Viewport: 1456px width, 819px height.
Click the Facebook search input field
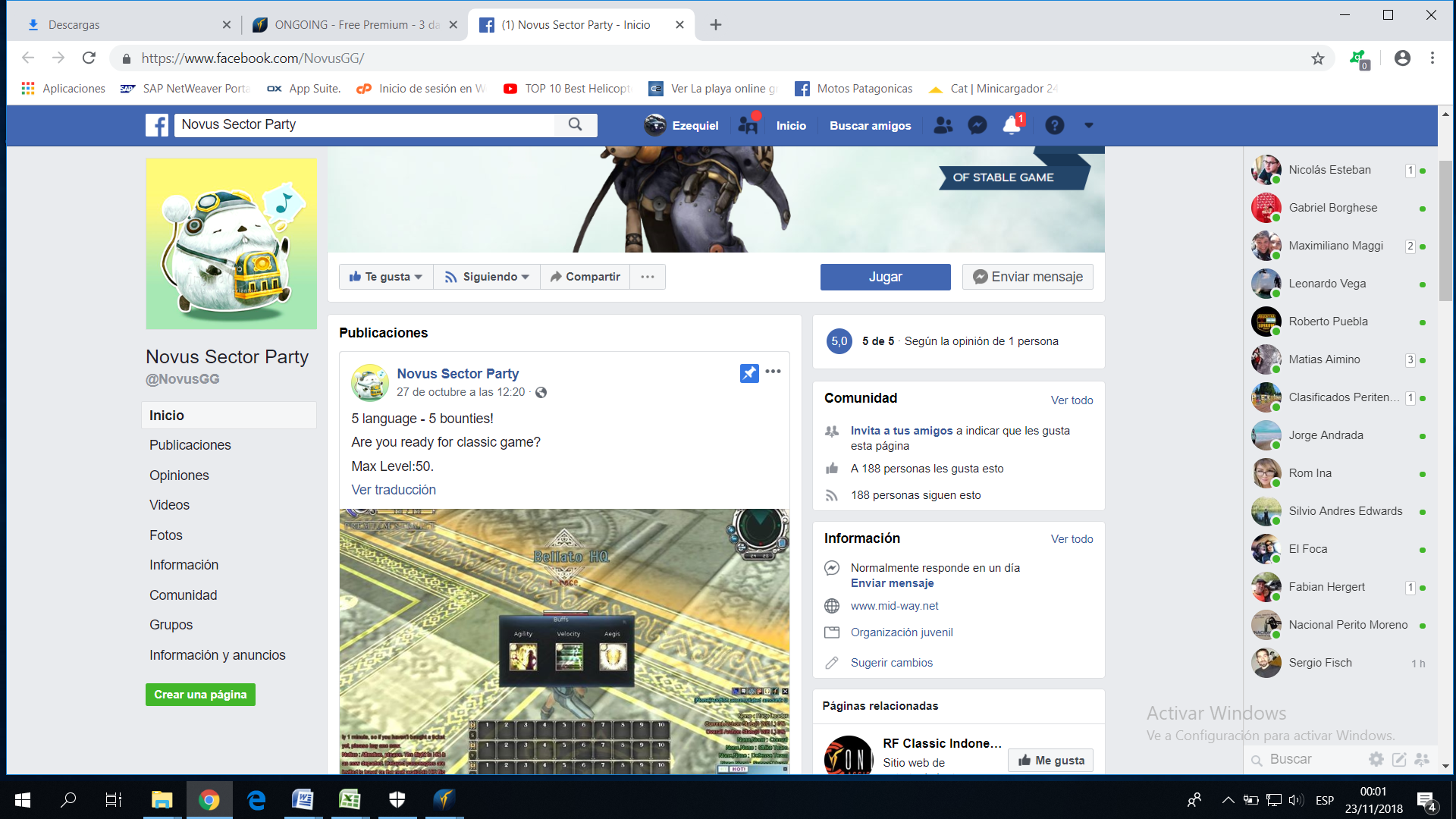pos(365,125)
